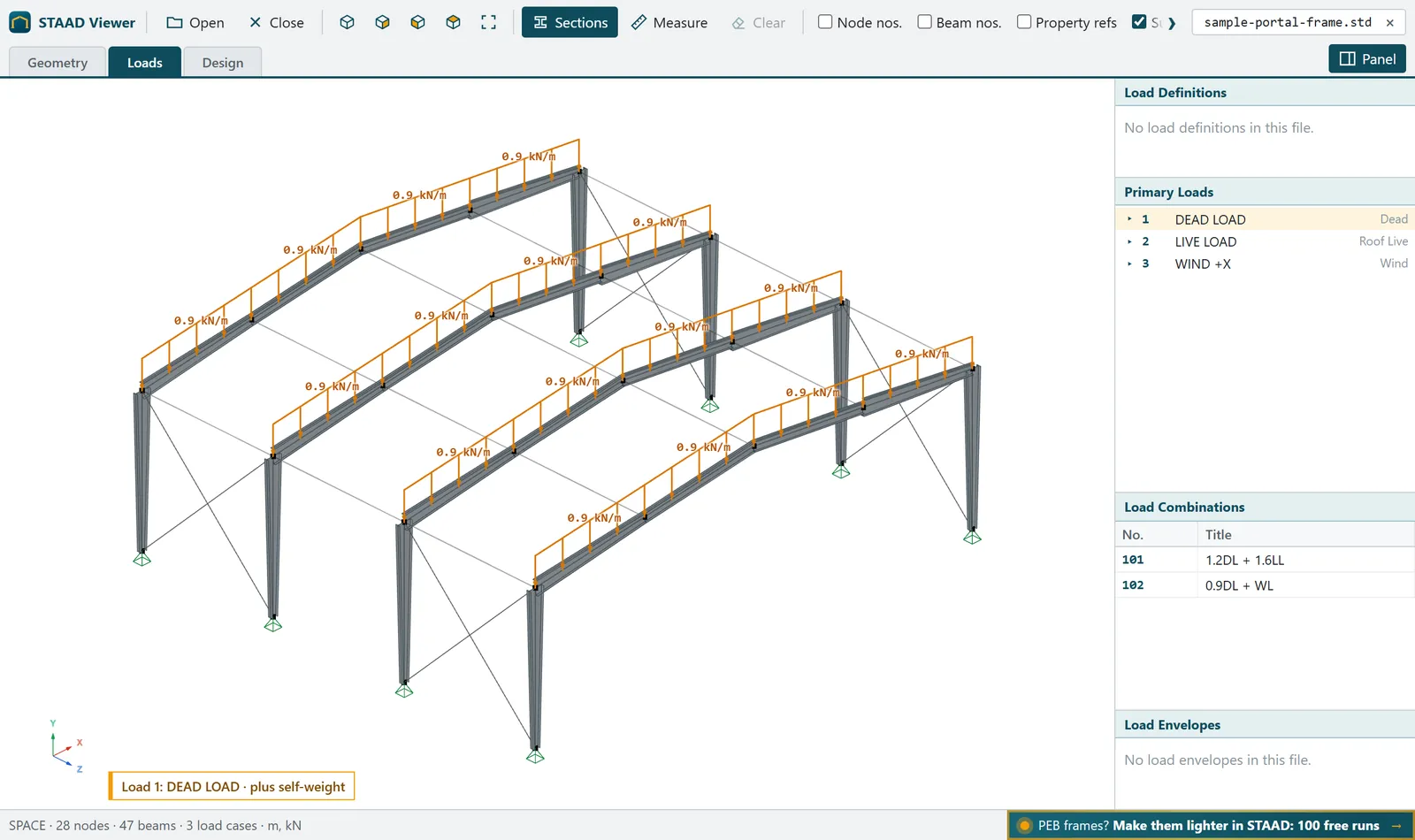1415x840 pixels.
Task: Expand the LIVE LOAD tree arrow
Action: pos(1129,241)
